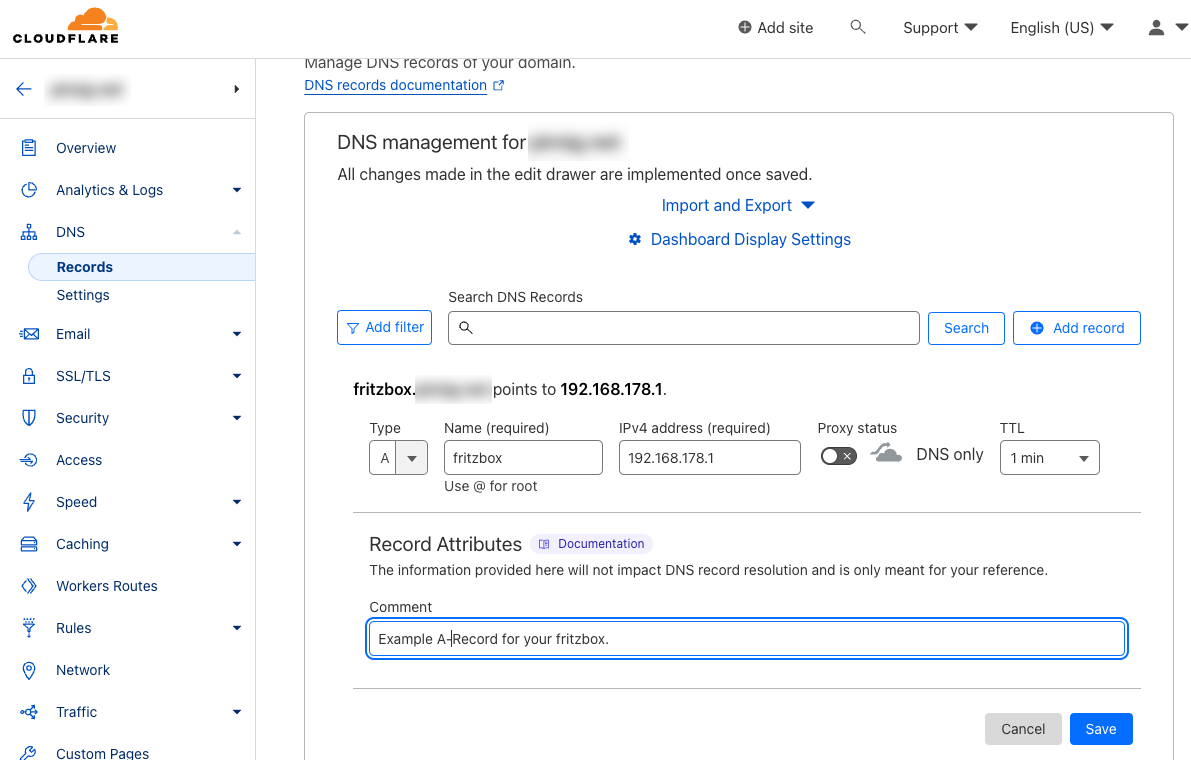Click the Traffic routing icon
The height and width of the screenshot is (760, 1191).
click(29, 712)
